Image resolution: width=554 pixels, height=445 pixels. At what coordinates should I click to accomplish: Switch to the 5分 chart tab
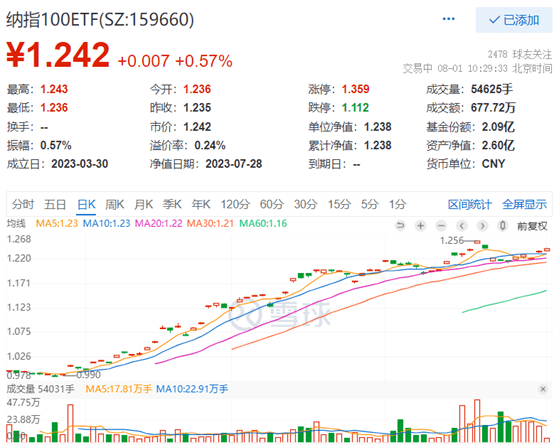(x=370, y=204)
